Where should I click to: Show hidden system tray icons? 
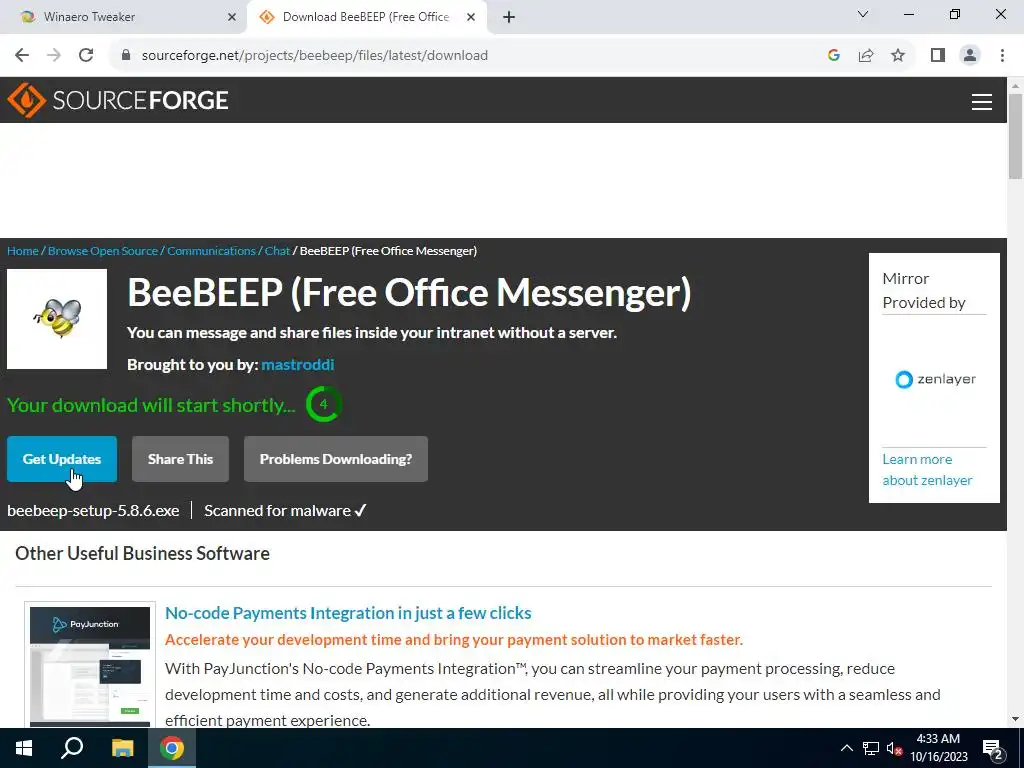click(x=846, y=748)
